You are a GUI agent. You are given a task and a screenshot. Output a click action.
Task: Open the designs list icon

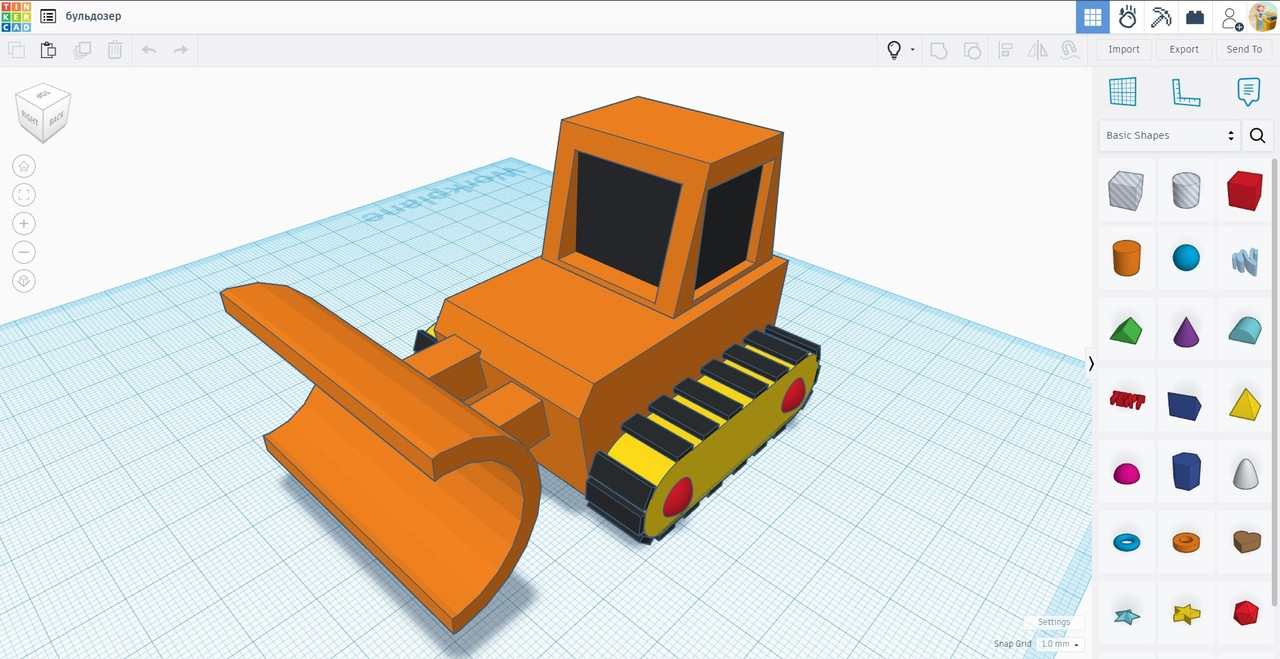pos(48,16)
